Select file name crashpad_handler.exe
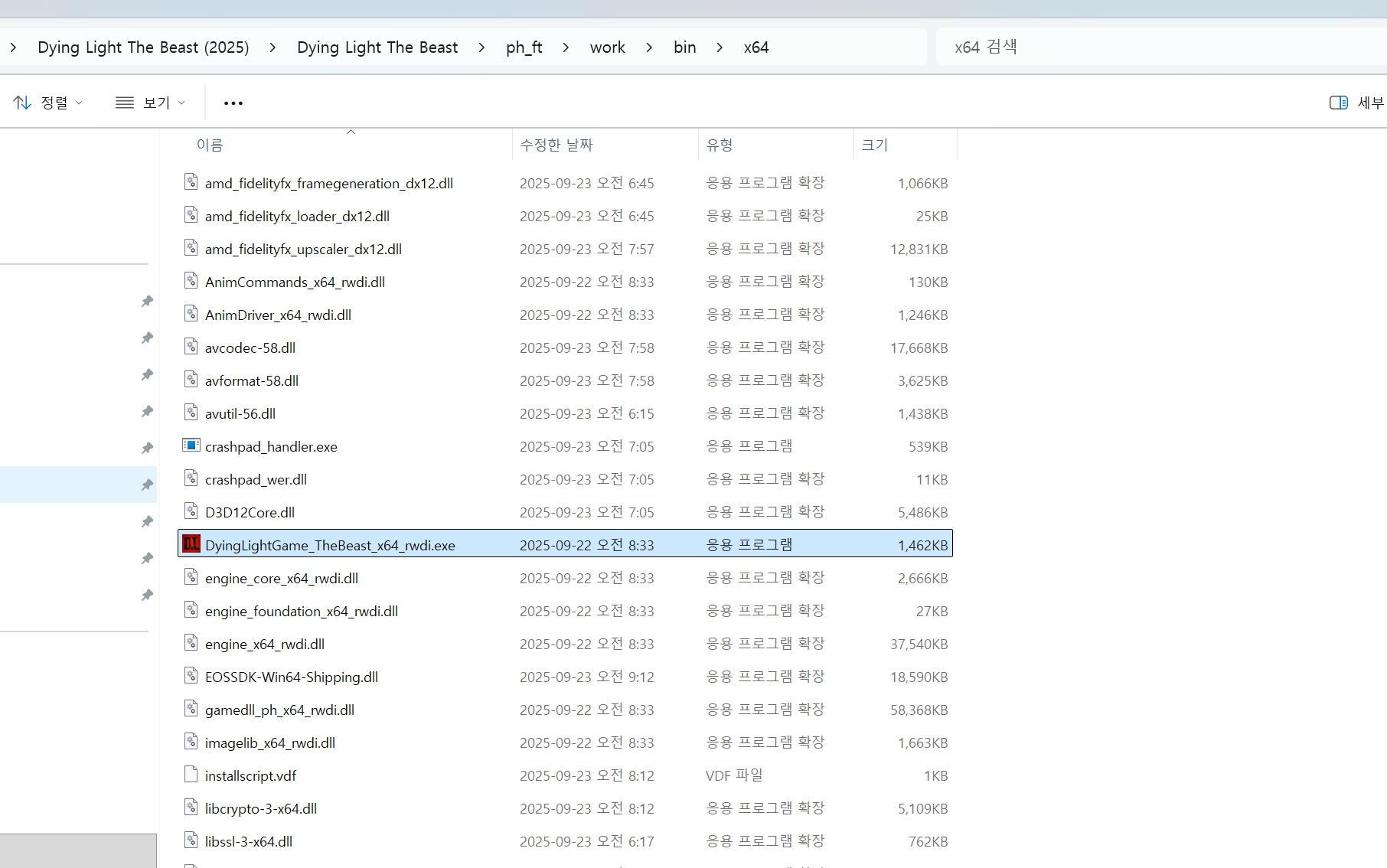 271,446
